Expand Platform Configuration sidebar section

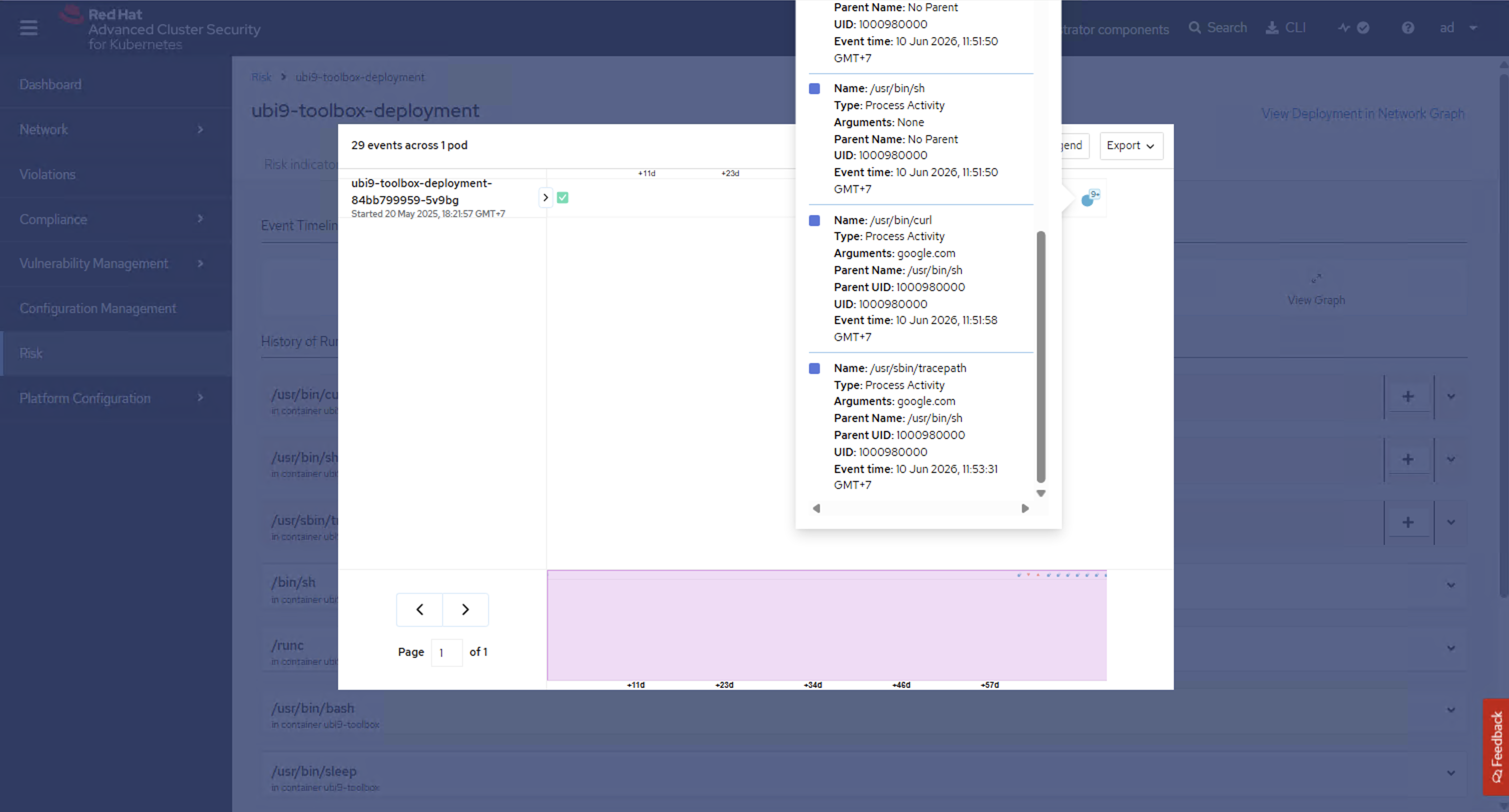point(116,398)
